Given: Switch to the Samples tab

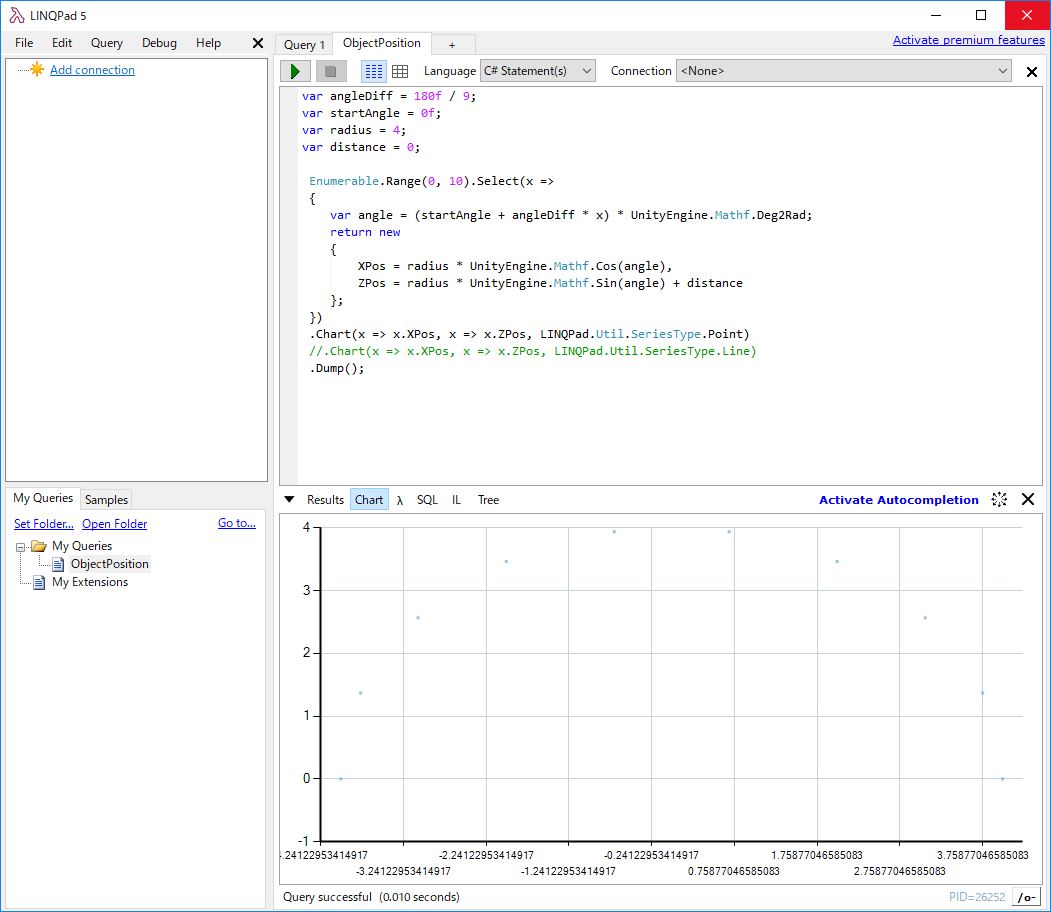Looking at the screenshot, I should [x=105, y=499].
